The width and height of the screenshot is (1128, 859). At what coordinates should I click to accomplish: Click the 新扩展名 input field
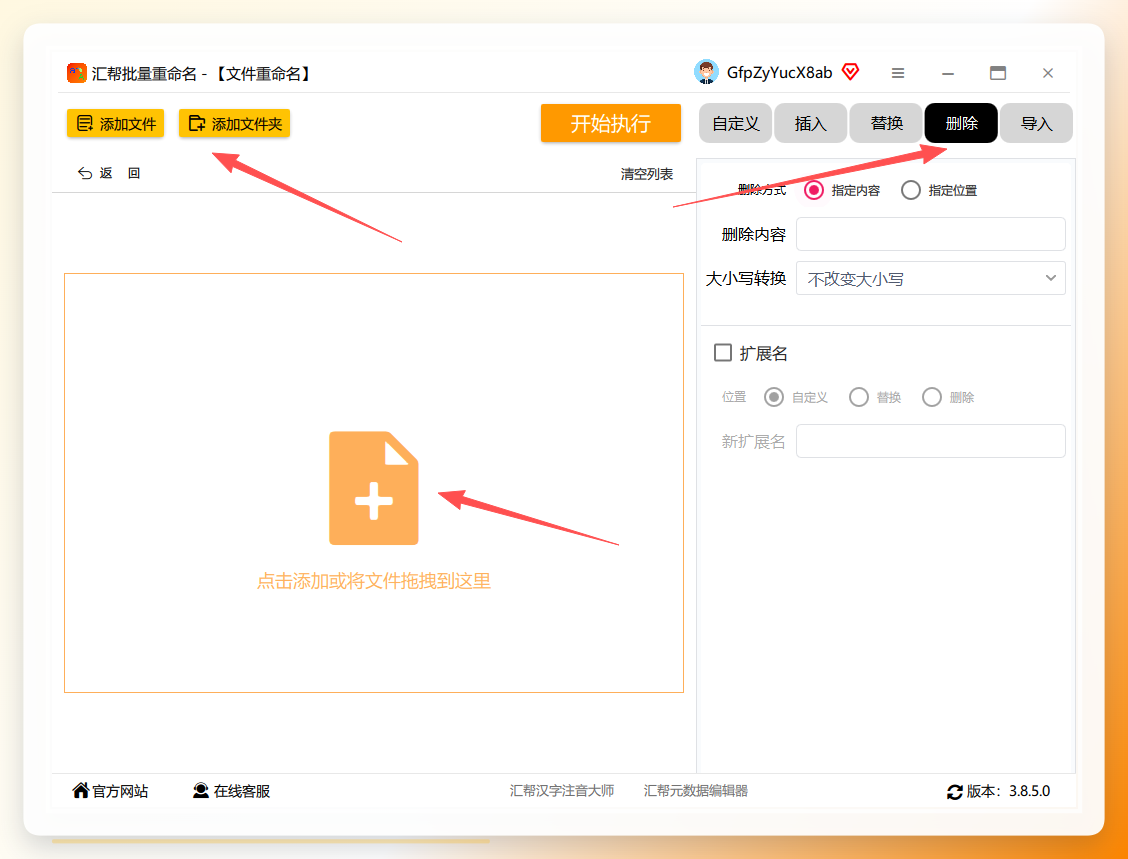pyautogui.click(x=930, y=441)
